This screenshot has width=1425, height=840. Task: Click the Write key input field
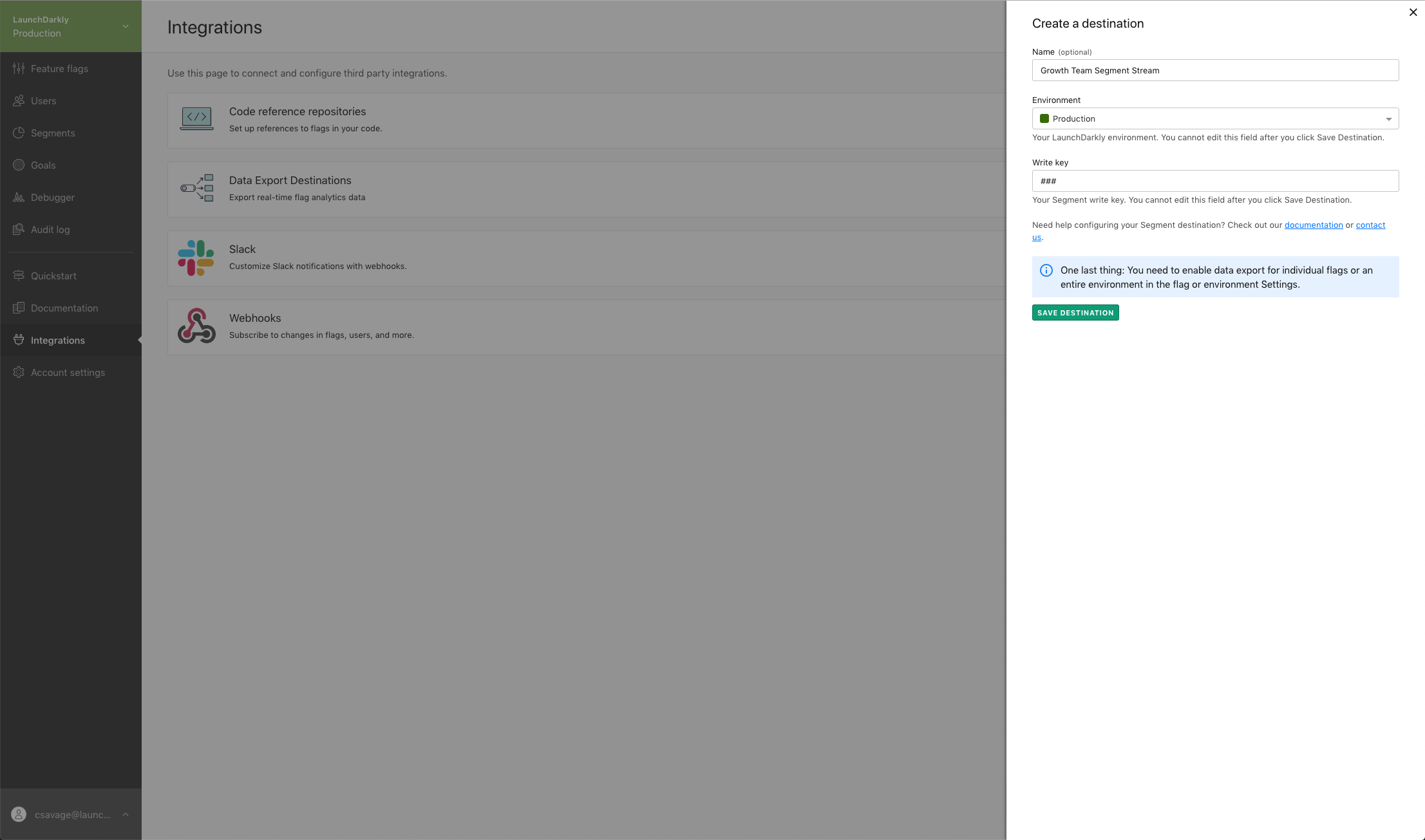pyautogui.click(x=1215, y=181)
